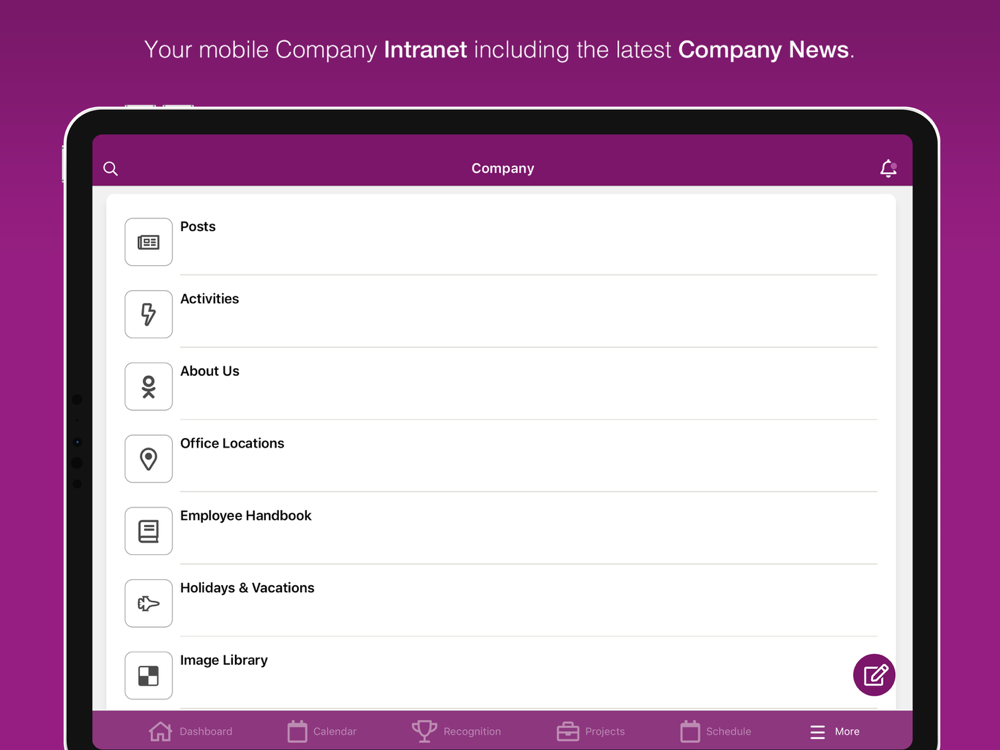The width and height of the screenshot is (1000, 750).
Task: Open the Holidays & Vacations list entry
Action: (501, 603)
